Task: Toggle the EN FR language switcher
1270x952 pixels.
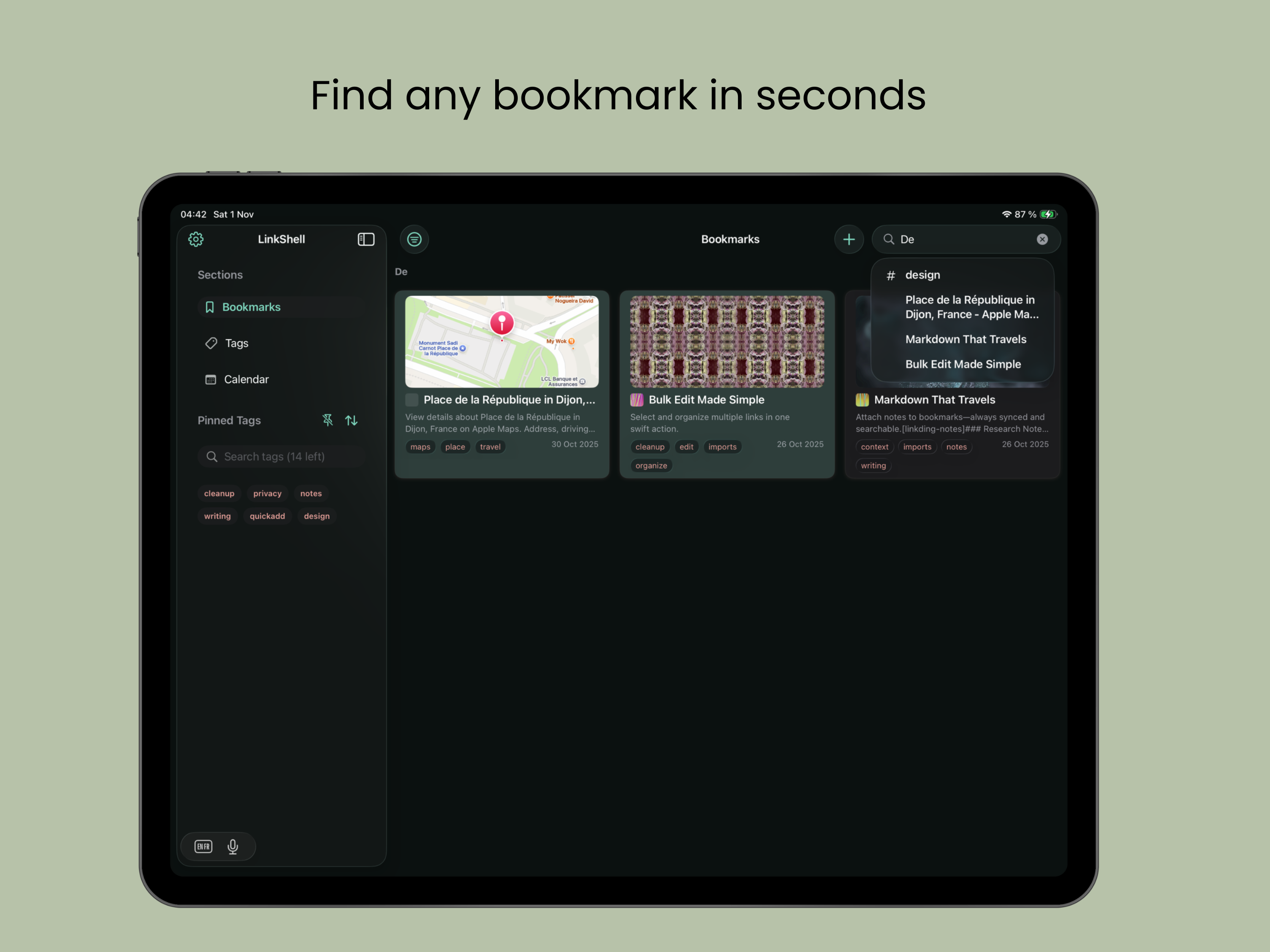Action: pyautogui.click(x=202, y=846)
